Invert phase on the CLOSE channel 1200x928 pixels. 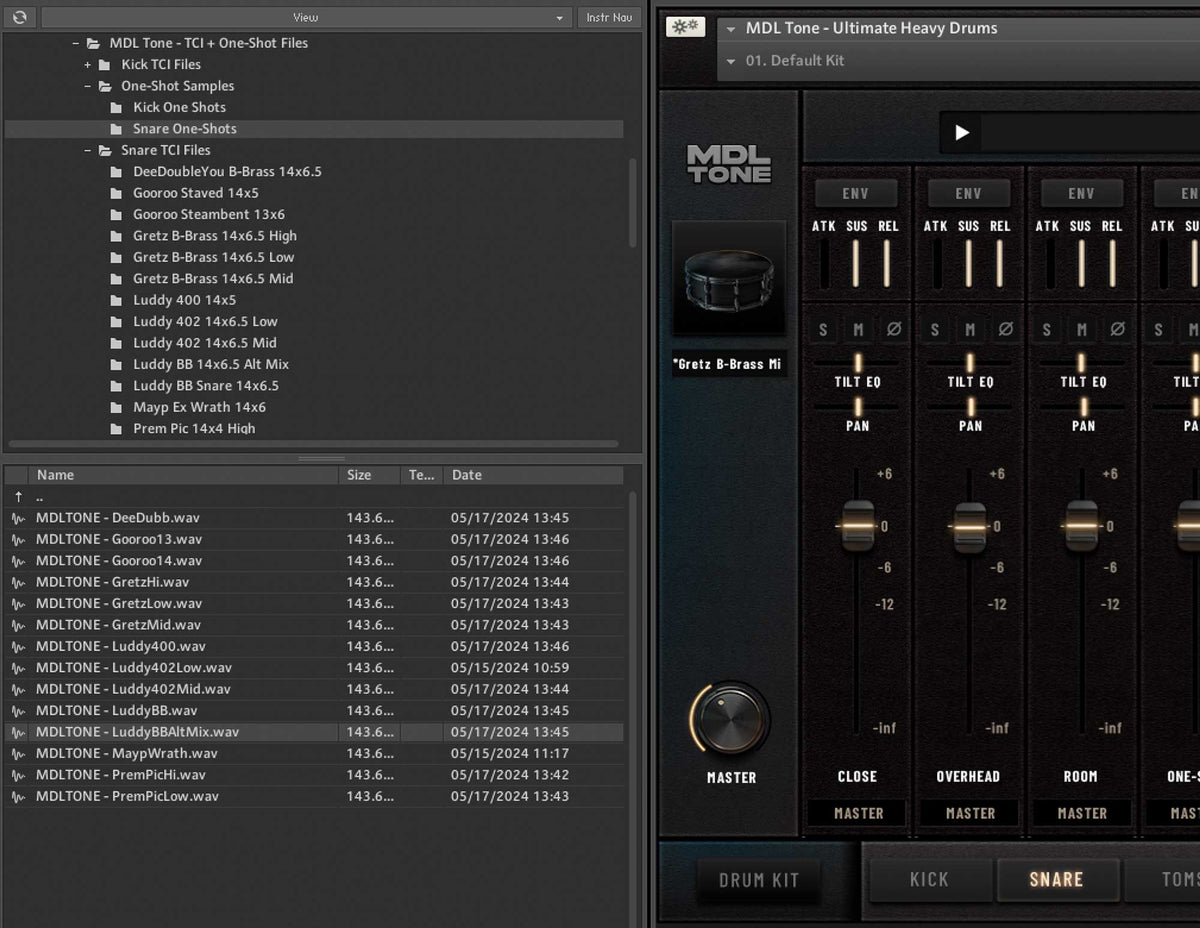pos(893,329)
